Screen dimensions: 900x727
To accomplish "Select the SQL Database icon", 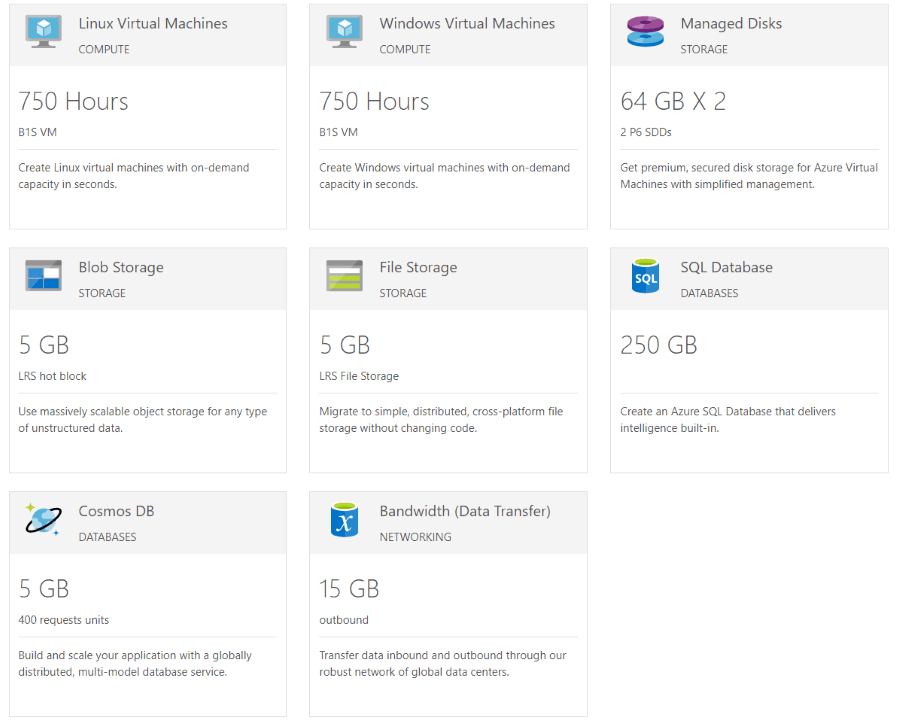I will click(645, 275).
